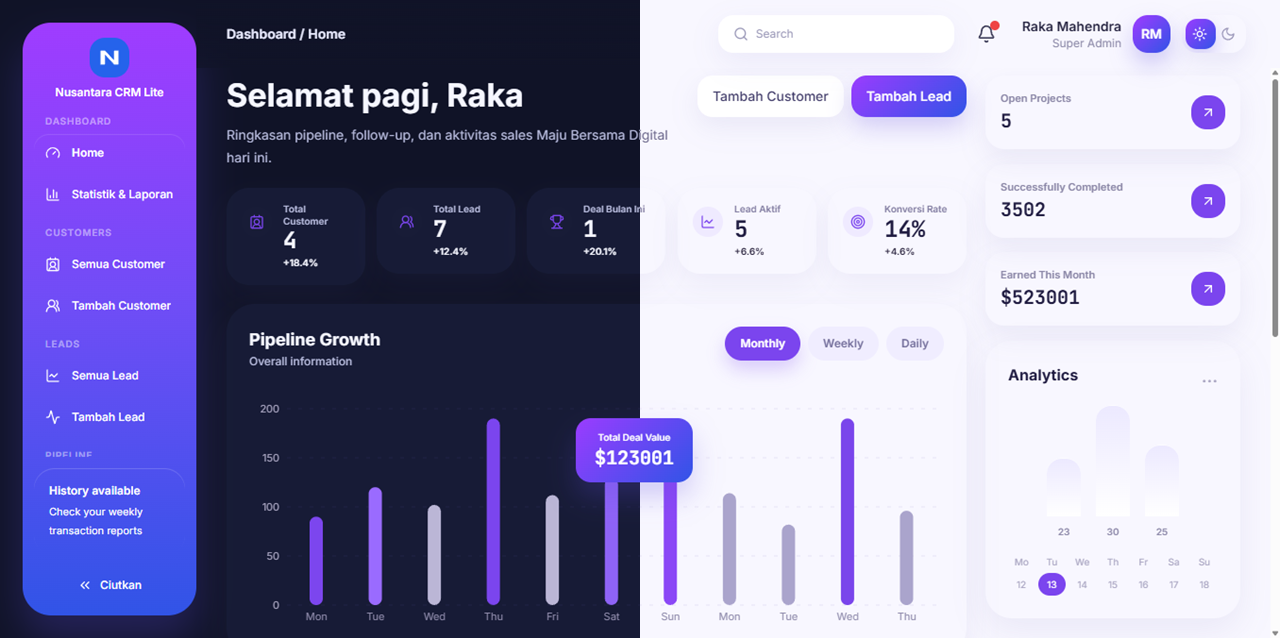Select calendar date 12
The image size is (1280, 638).
(x=1021, y=584)
